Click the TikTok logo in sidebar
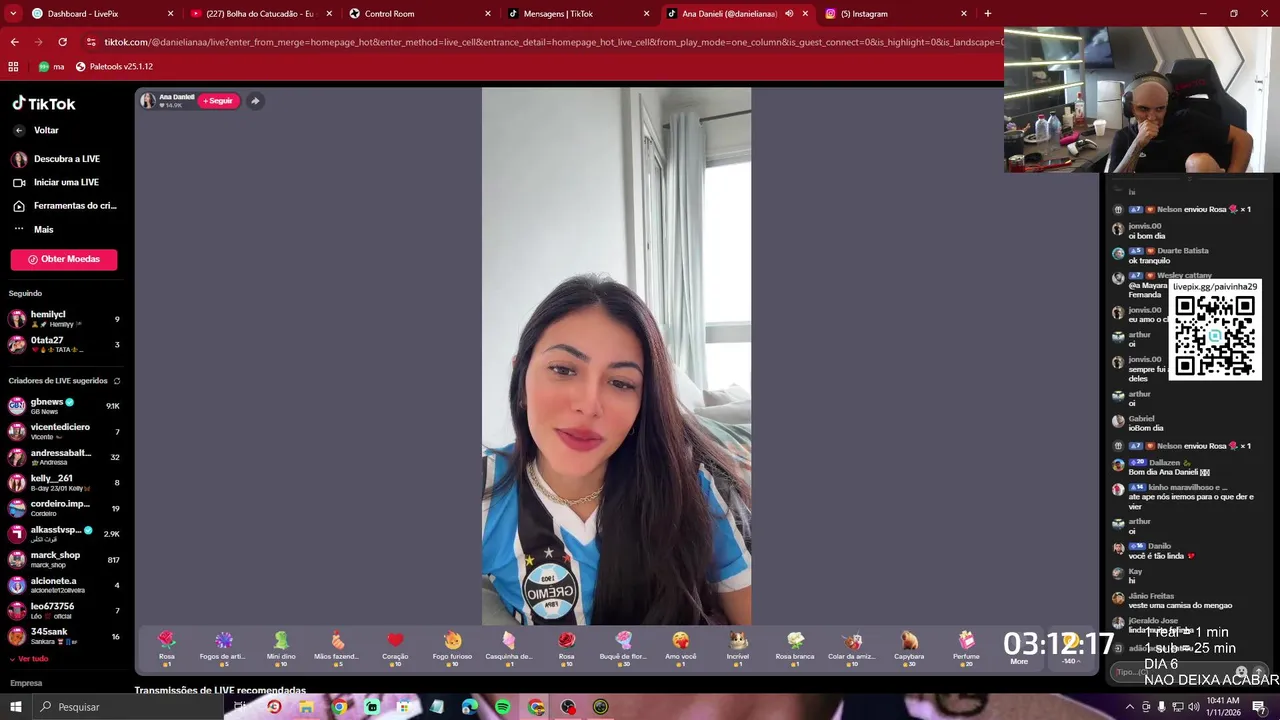1280x720 pixels. coord(44,103)
